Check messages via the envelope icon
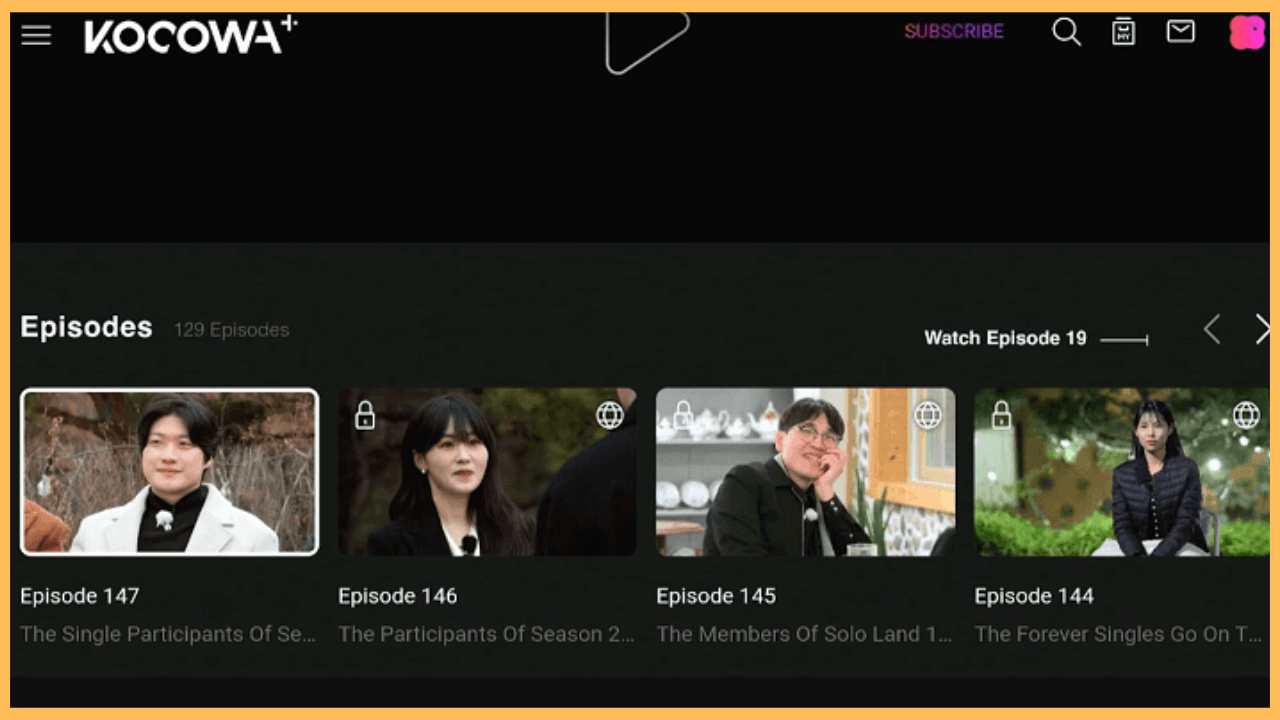Image resolution: width=1280 pixels, height=720 pixels. [1180, 31]
